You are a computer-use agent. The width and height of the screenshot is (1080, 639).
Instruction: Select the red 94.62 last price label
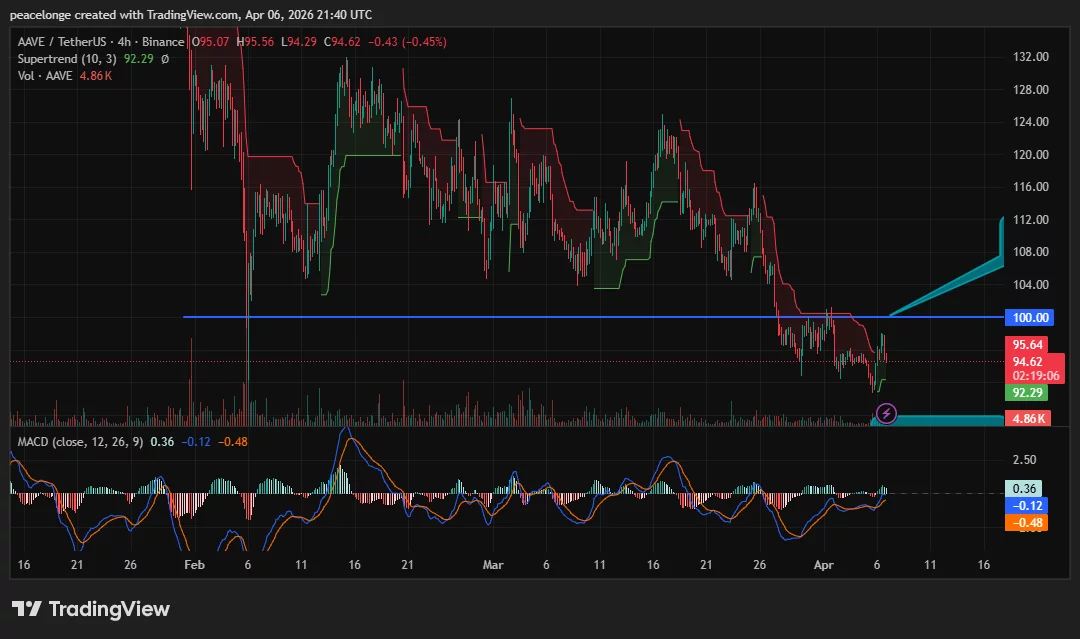tap(1028, 360)
